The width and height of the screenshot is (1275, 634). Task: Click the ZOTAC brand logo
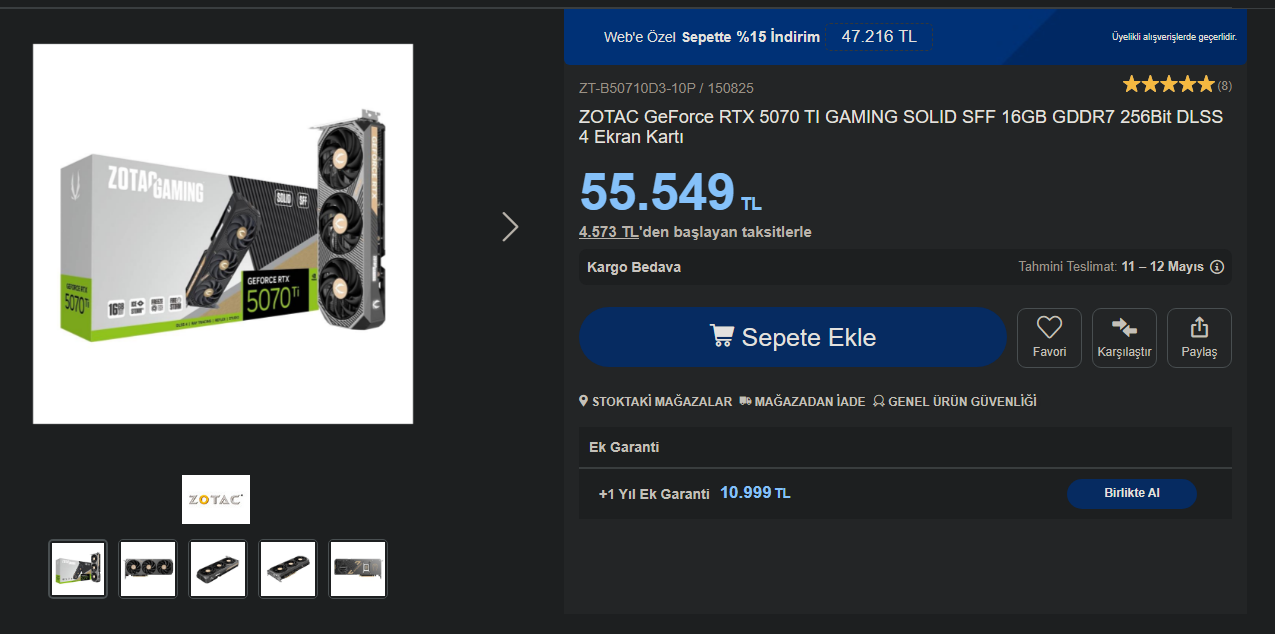[x=216, y=499]
